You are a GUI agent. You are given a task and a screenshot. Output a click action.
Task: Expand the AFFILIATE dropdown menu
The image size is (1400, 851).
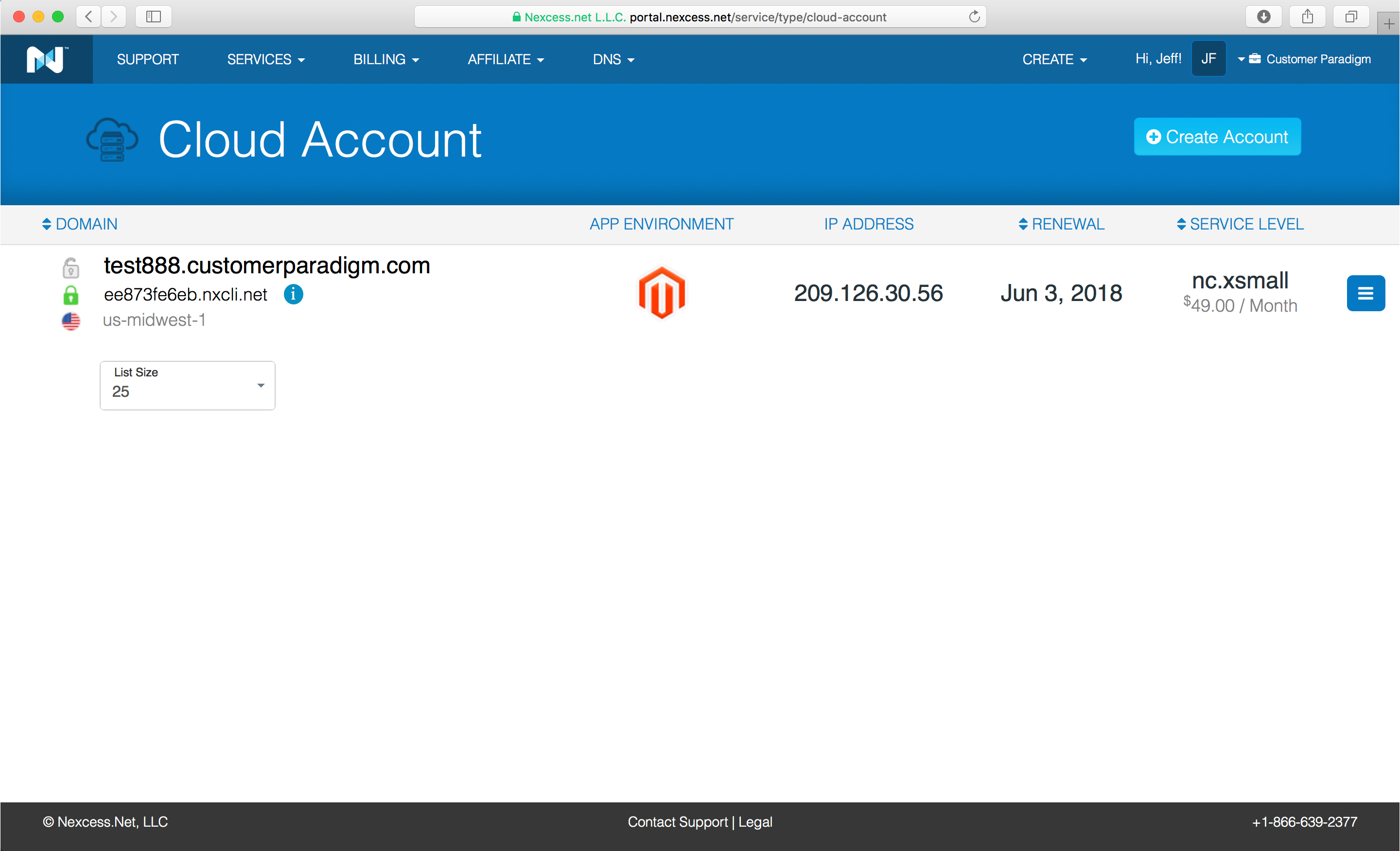pyautogui.click(x=506, y=59)
